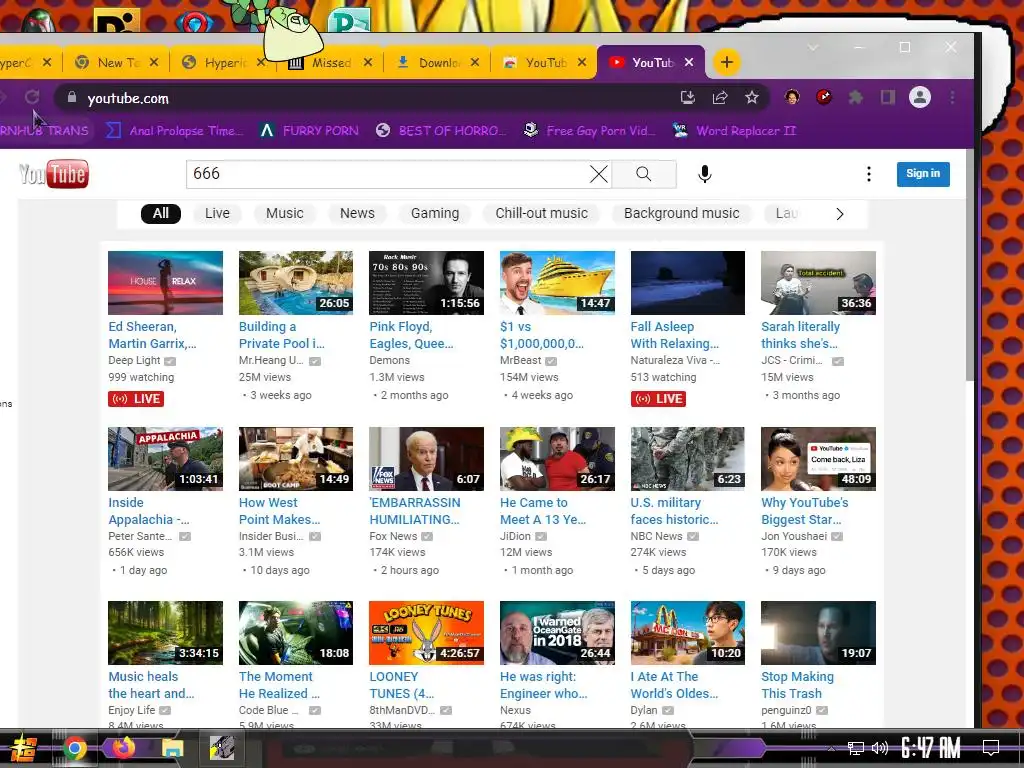The height and width of the screenshot is (768, 1024).
Task: Close the active YouTube tab
Action: point(688,62)
